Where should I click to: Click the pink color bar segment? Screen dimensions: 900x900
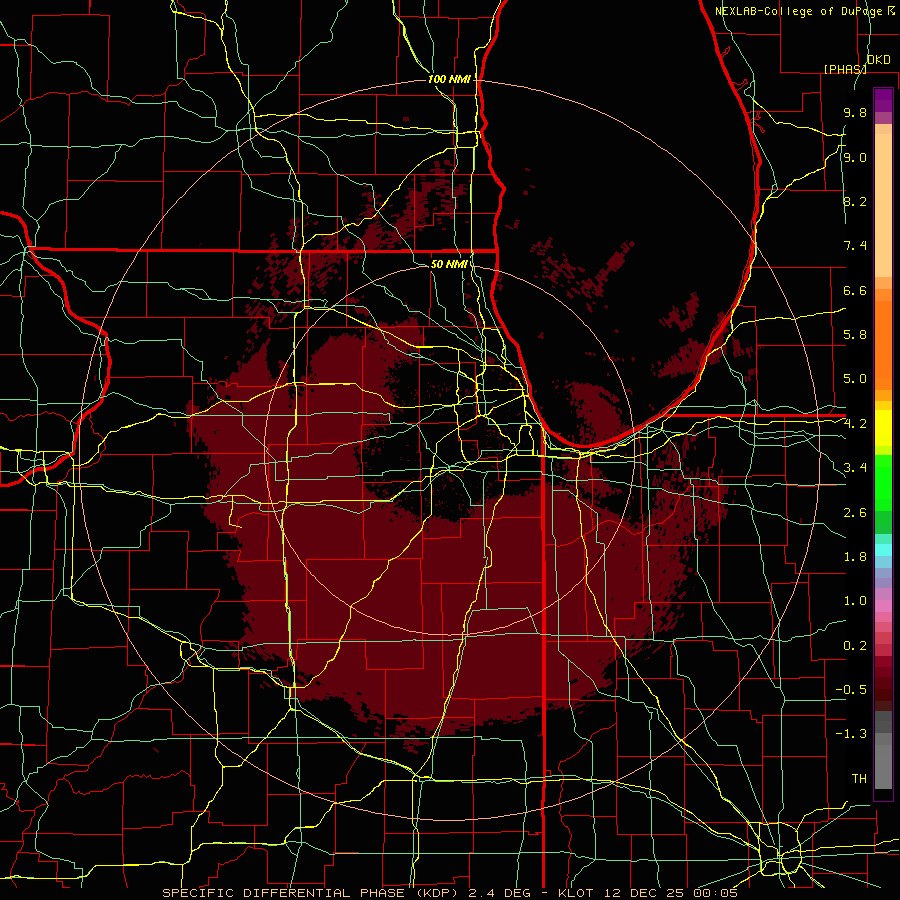coord(883,606)
